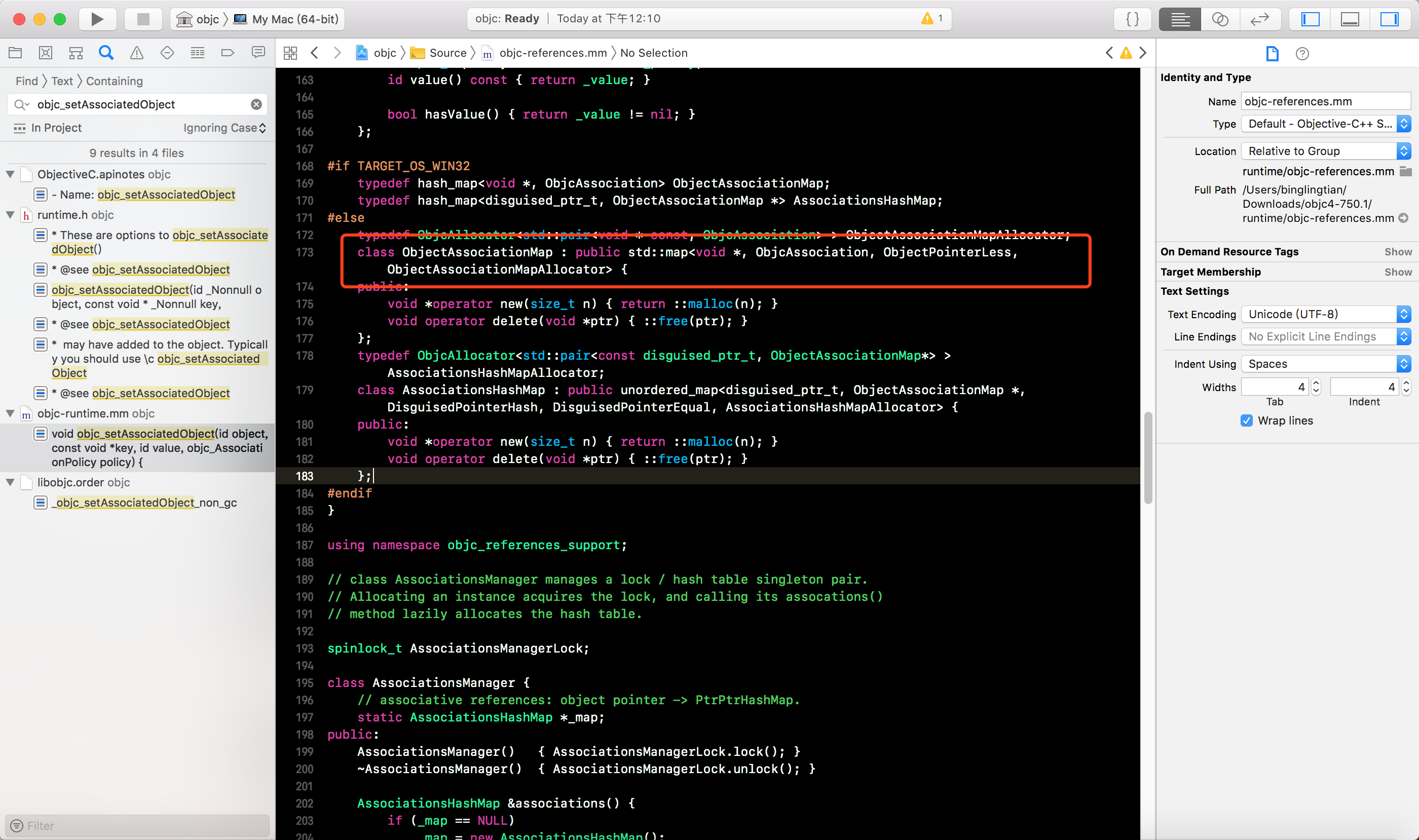Open the Breakpoint navigator icon
Viewport: 1419px width, 840px height.
tap(228, 53)
